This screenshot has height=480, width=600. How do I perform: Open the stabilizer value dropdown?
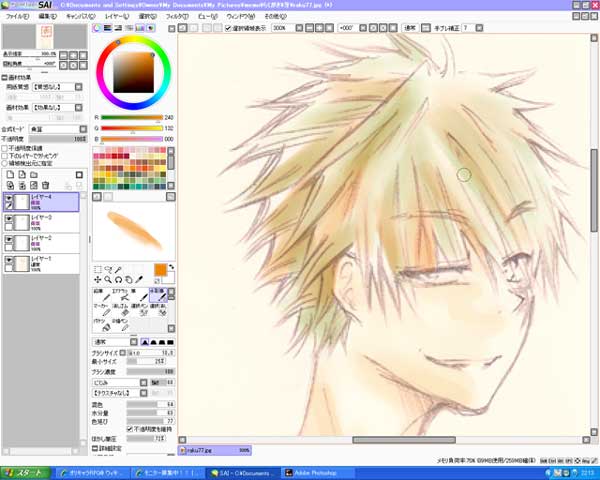(479, 28)
